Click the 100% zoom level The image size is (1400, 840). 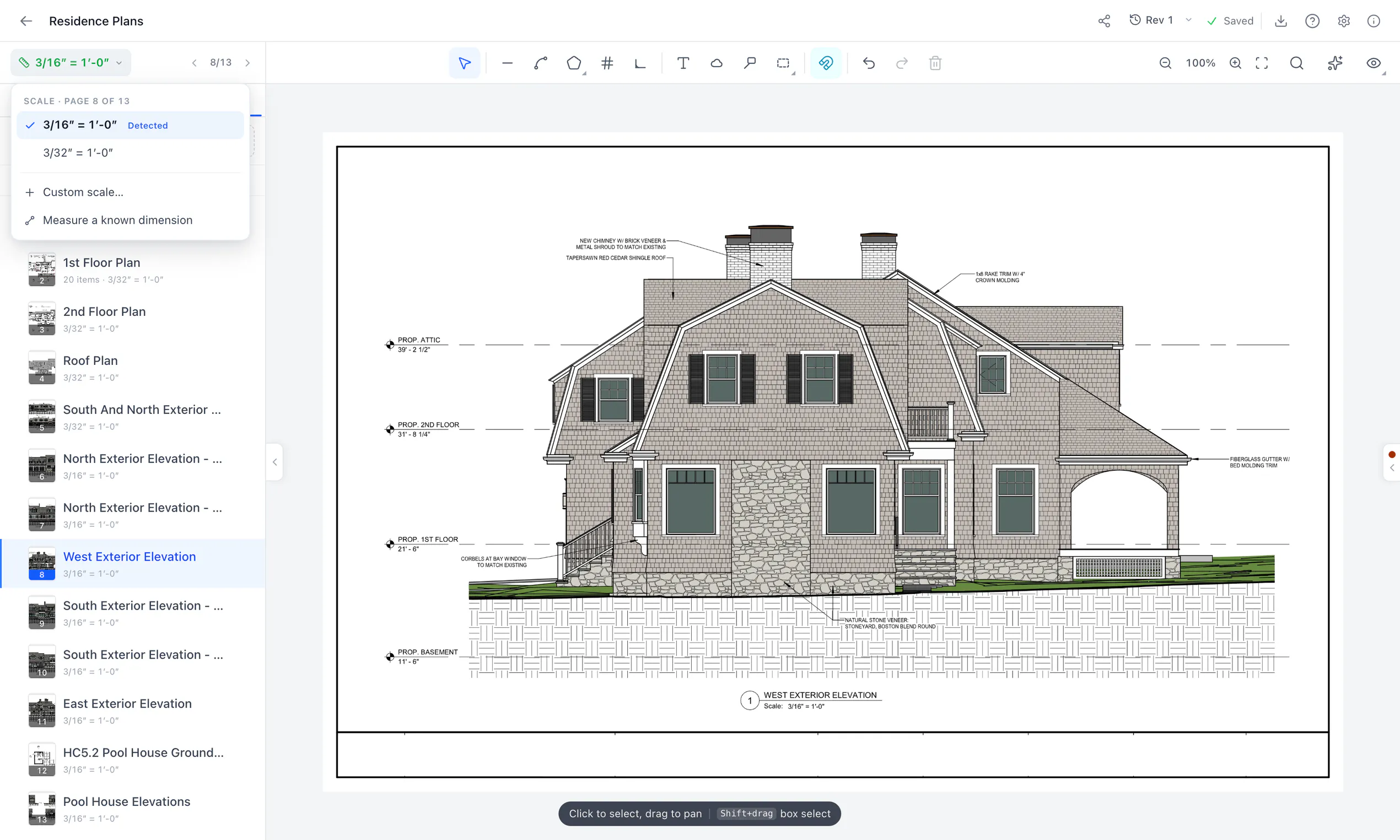1200,63
